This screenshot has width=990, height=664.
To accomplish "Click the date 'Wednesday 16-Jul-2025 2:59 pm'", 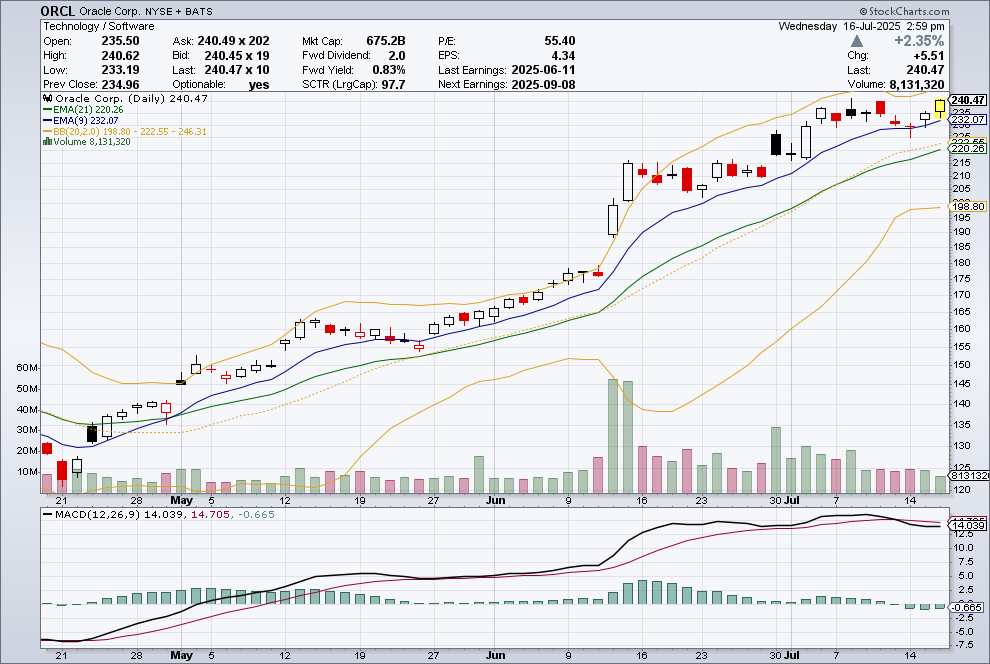I will coord(862,27).
